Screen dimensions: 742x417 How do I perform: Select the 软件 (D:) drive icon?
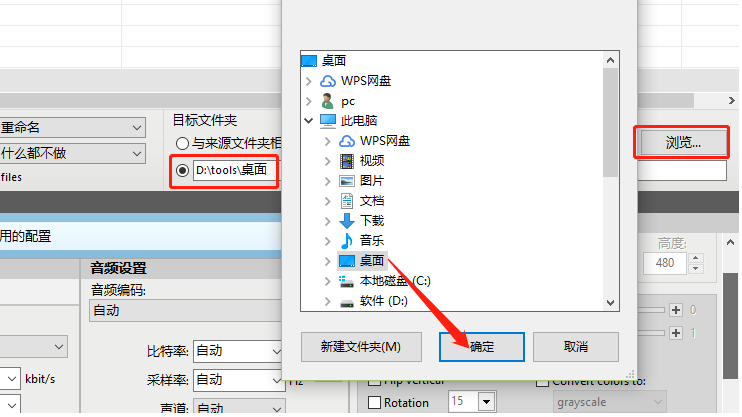[x=347, y=302]
